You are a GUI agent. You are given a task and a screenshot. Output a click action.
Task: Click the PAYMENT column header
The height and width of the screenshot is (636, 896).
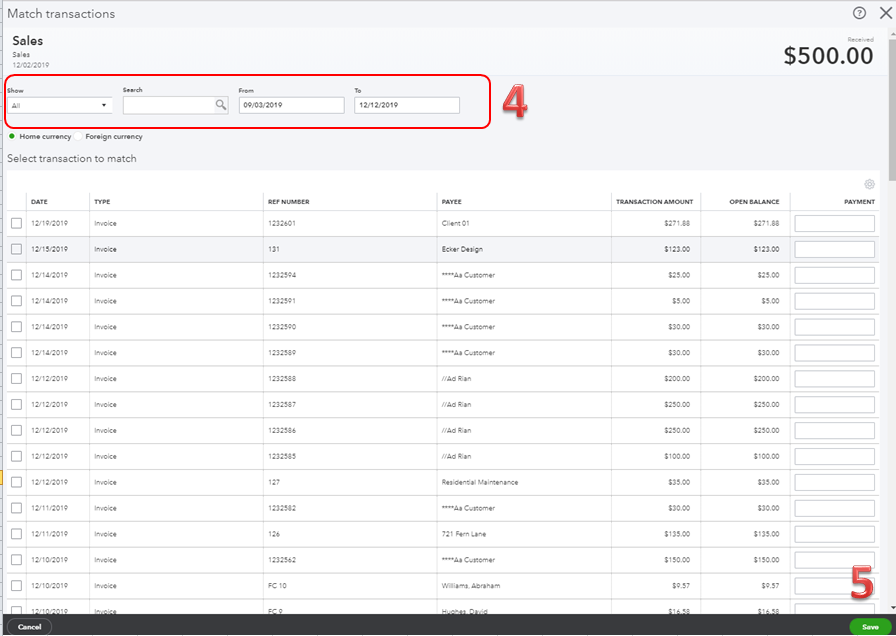(x=859, y=202)
